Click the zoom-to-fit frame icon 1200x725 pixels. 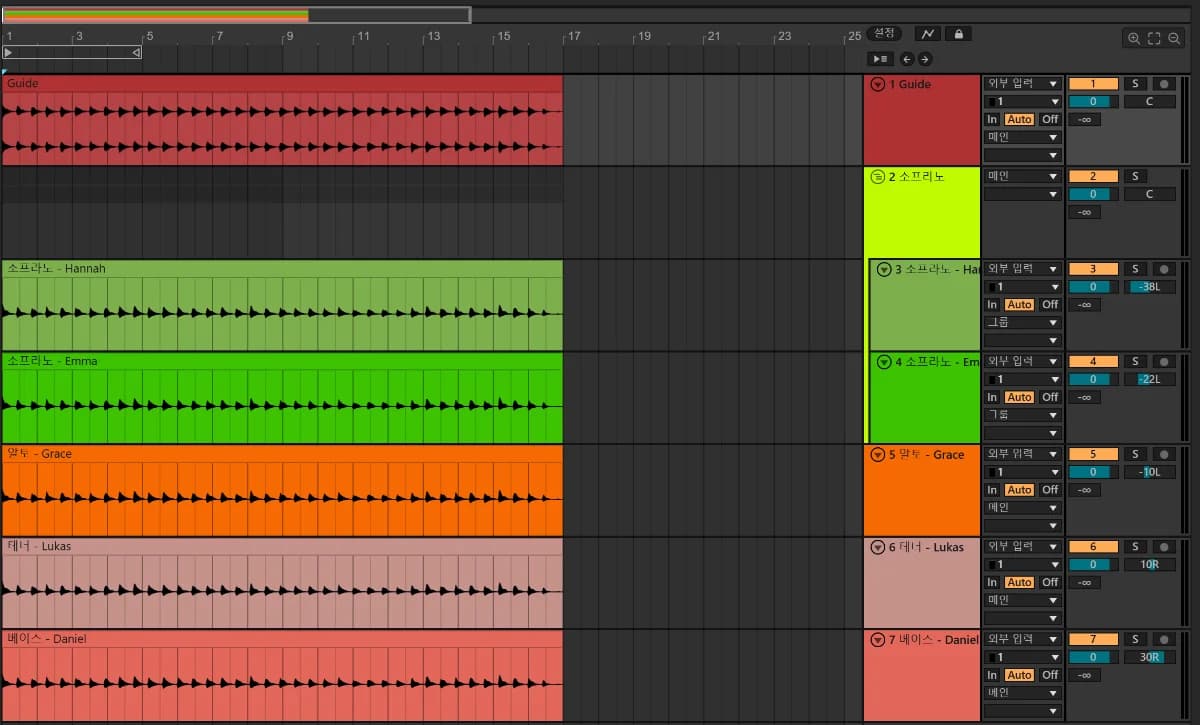(x=1154, y=38)
